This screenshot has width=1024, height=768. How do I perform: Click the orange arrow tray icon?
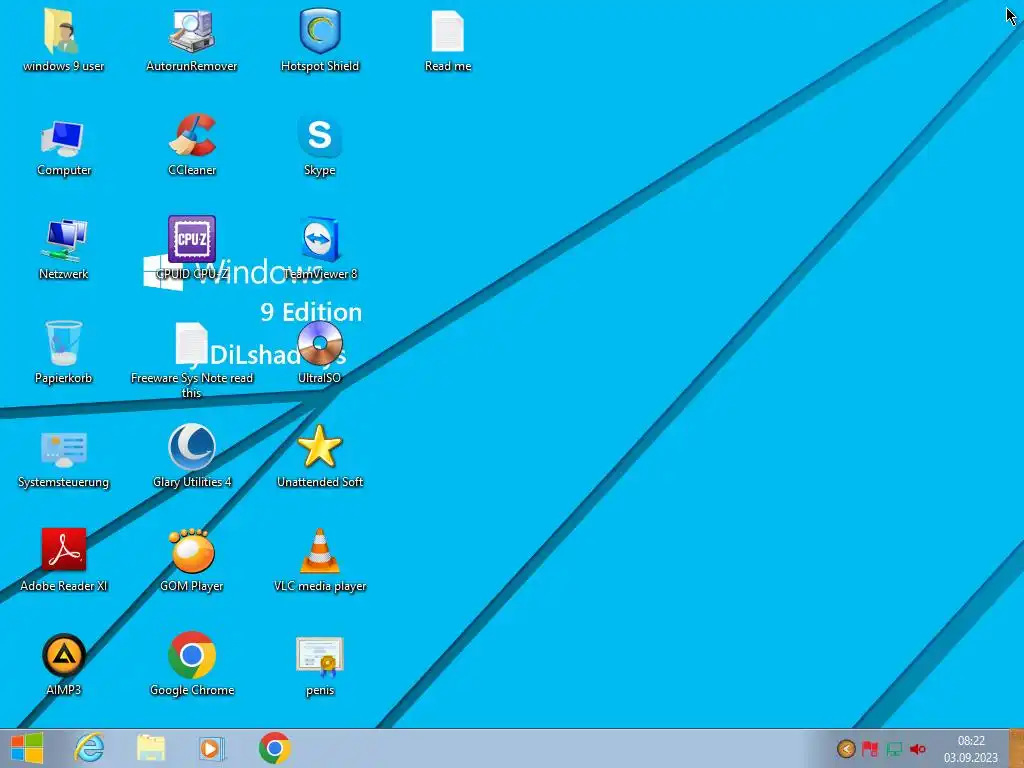point(846,749)
